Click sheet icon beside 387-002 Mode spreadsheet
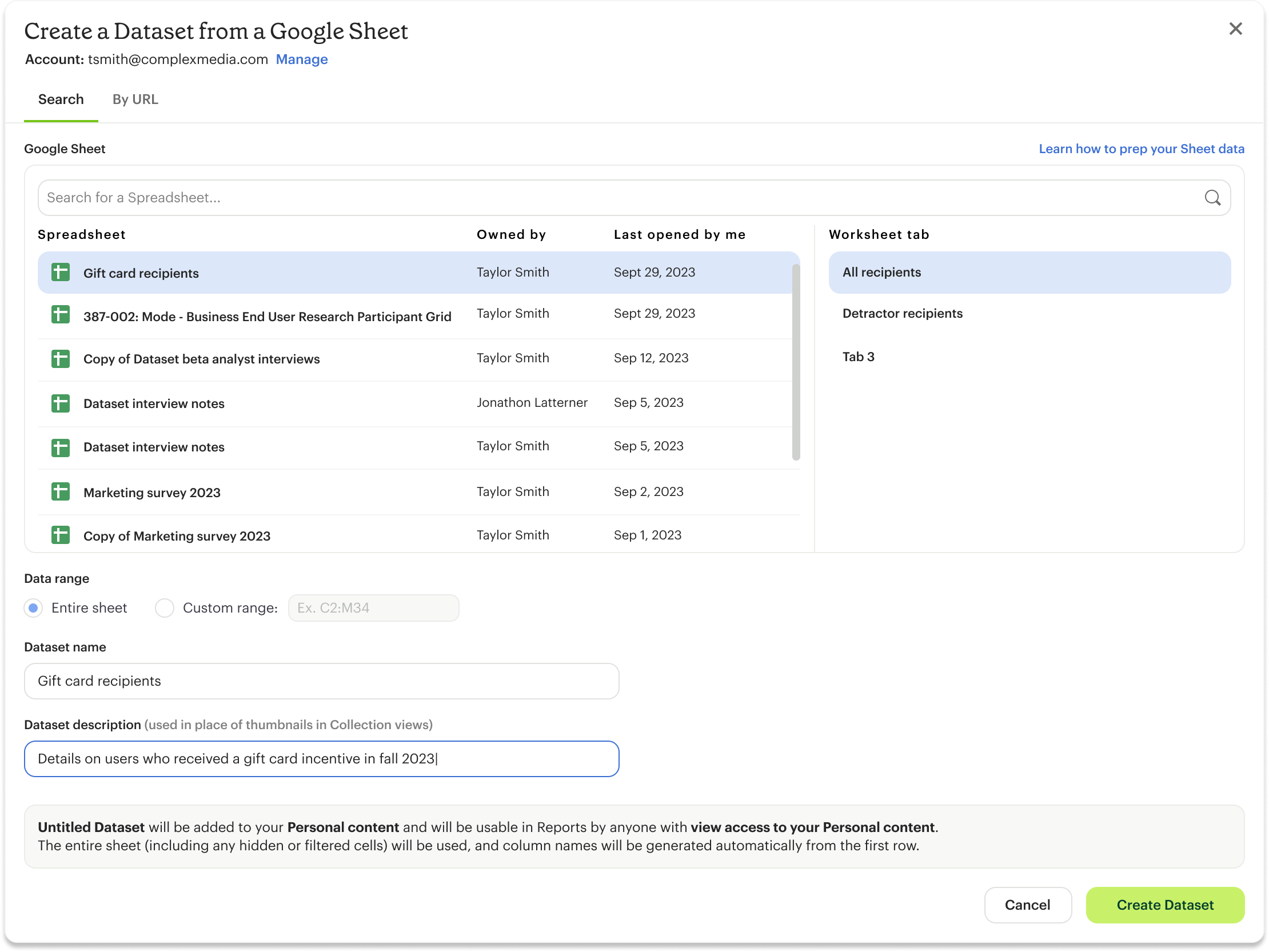 [60, 315]
